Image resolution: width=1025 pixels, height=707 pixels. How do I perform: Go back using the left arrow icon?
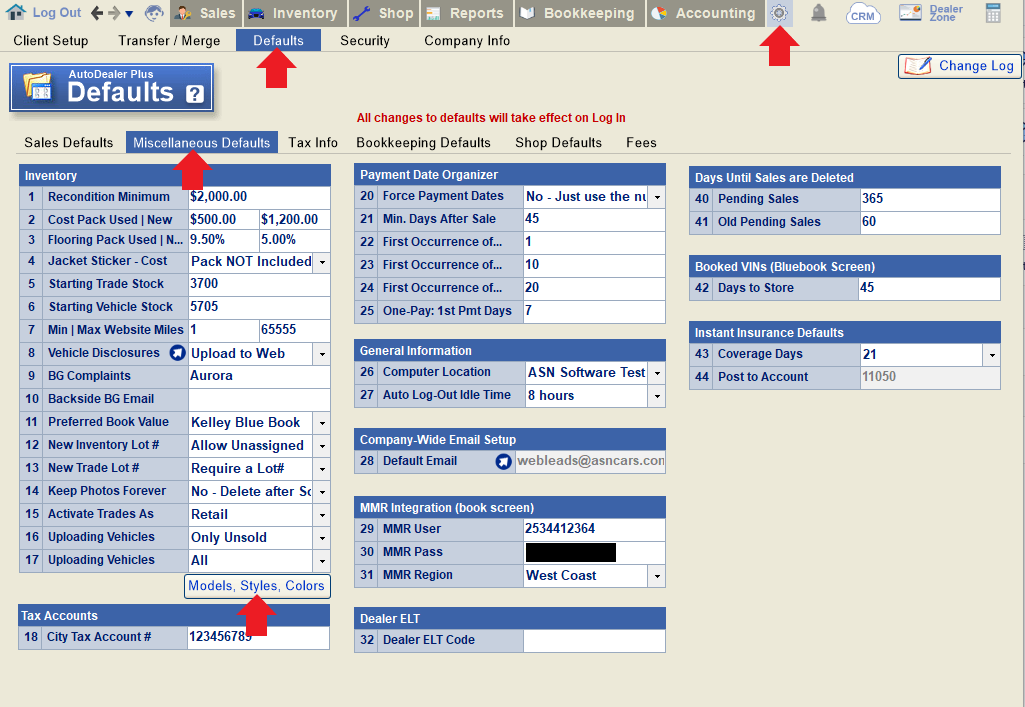tap(97, 12)
